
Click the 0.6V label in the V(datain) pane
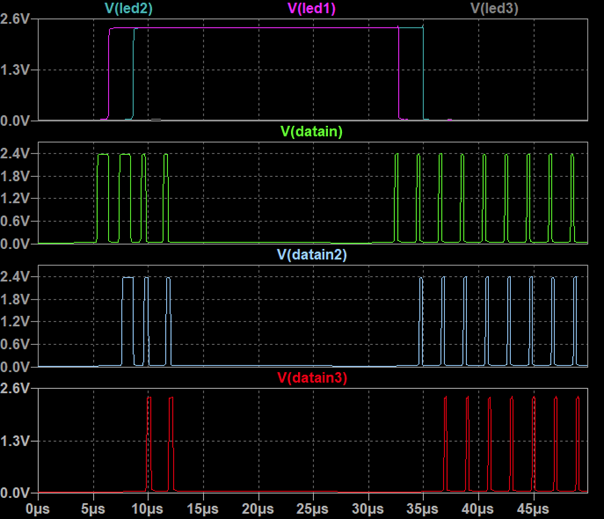(x=17, y=221)
